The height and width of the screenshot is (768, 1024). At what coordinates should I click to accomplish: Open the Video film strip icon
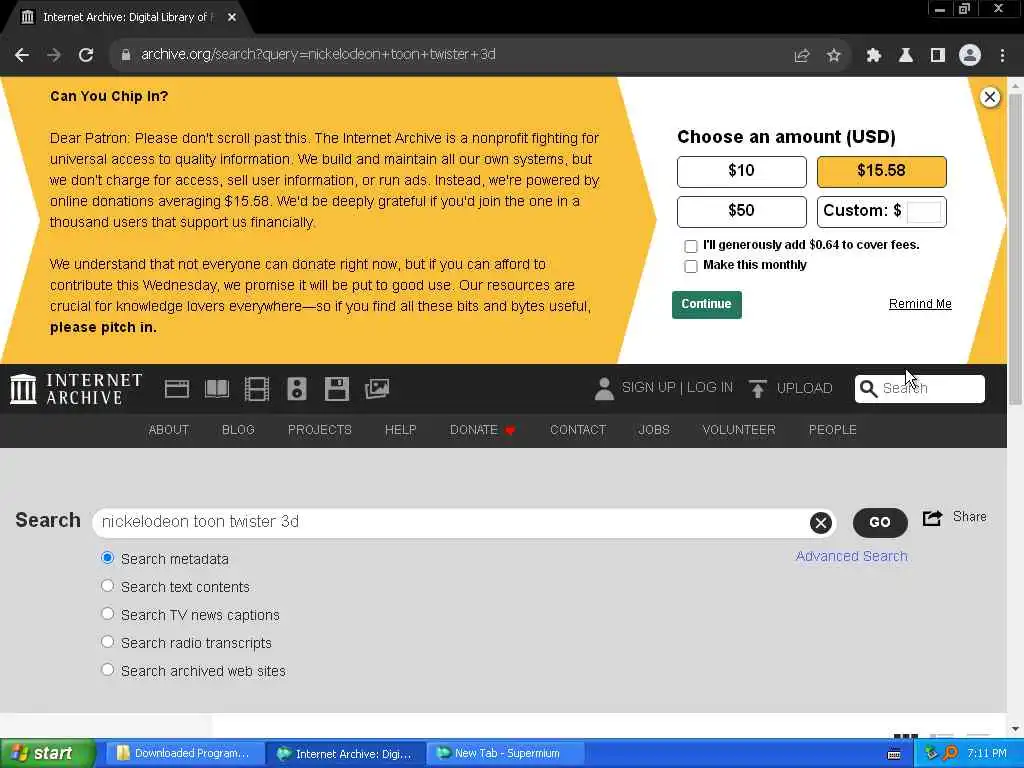(257, 389)
